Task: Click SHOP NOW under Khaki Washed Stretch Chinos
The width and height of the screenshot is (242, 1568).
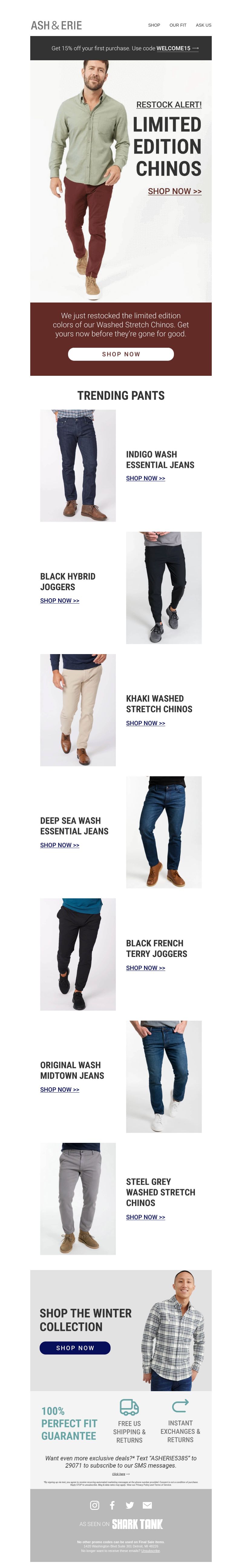Action: coord(145,723)
